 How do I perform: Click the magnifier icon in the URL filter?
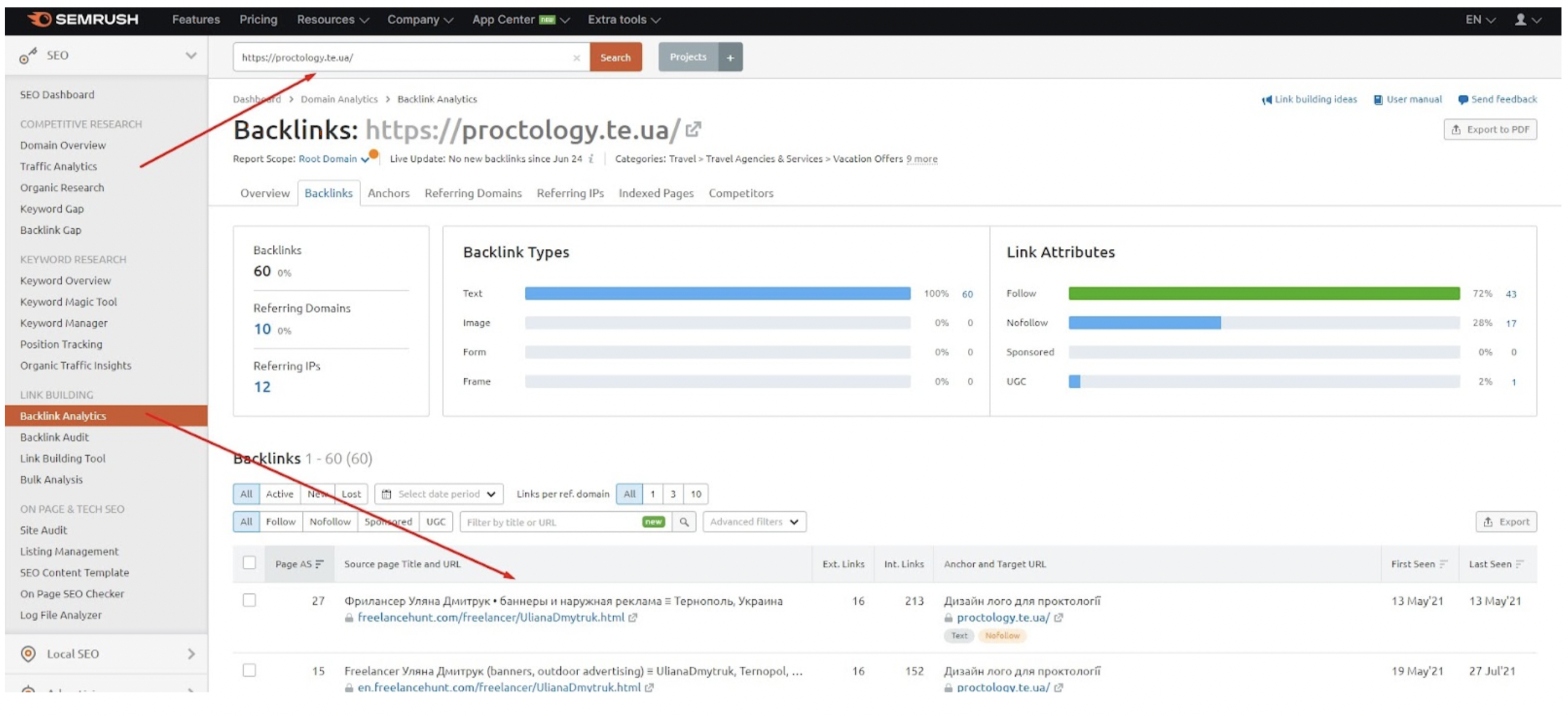684,522
